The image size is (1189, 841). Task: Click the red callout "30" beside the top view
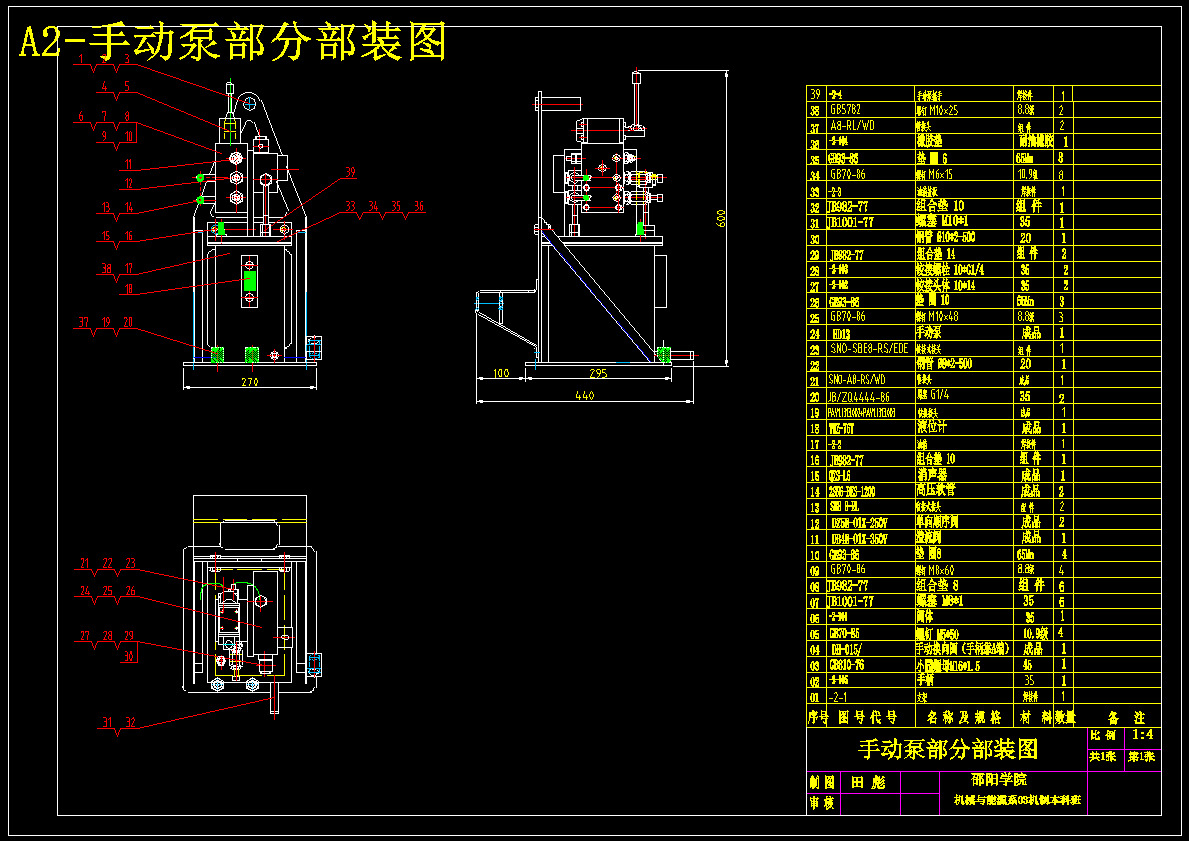pyautogui.click(x=130, y=657)
